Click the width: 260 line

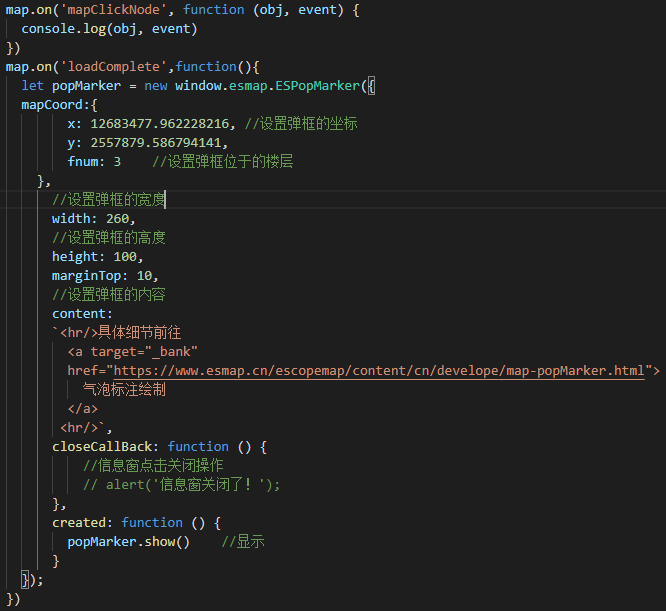93,219
